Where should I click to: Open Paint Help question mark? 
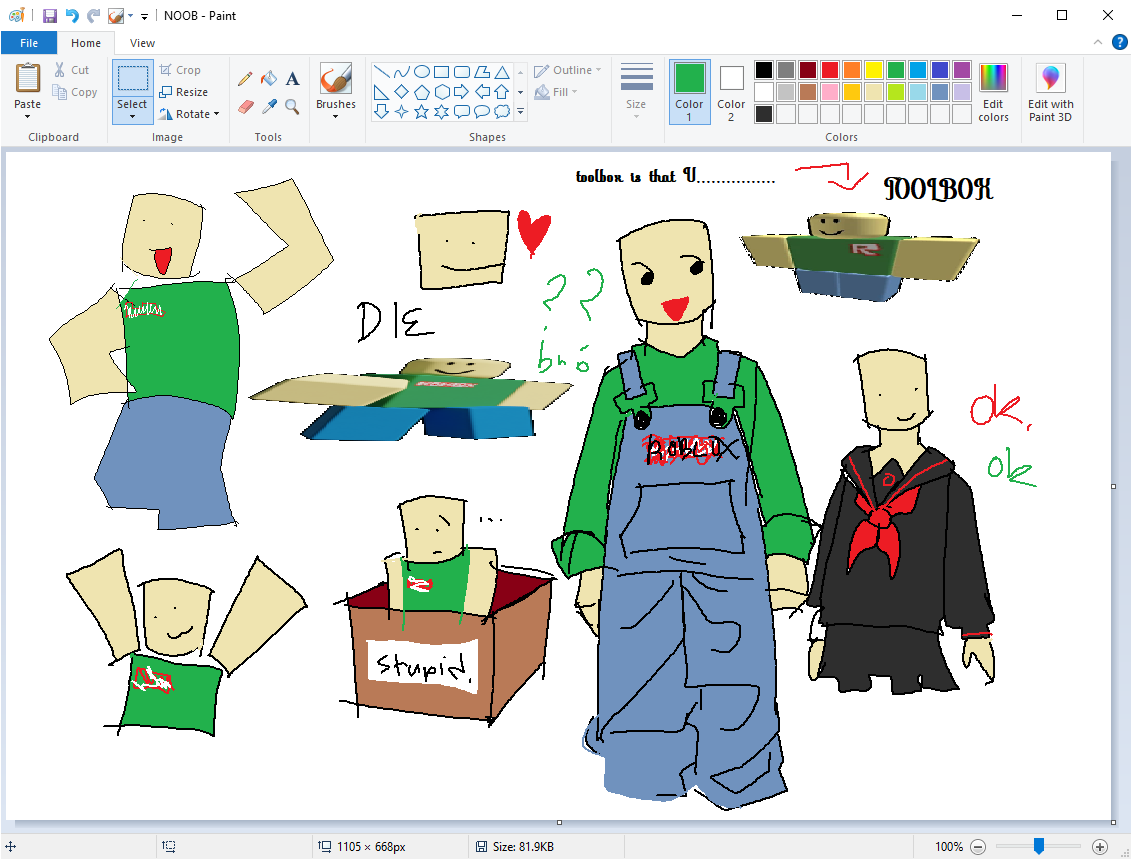pyautogui.click(x=1119, y=43)
